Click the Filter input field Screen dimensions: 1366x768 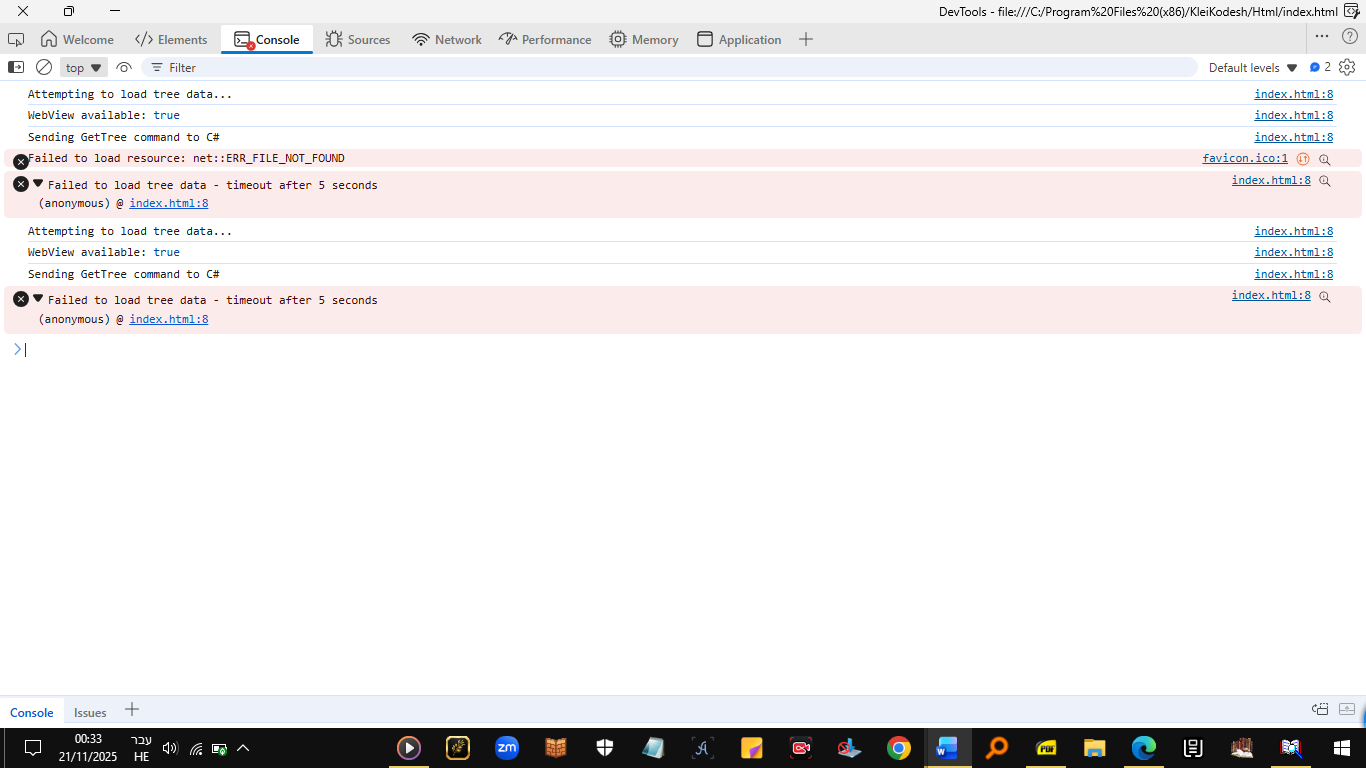pyautogui.click(x=670, y=67)
